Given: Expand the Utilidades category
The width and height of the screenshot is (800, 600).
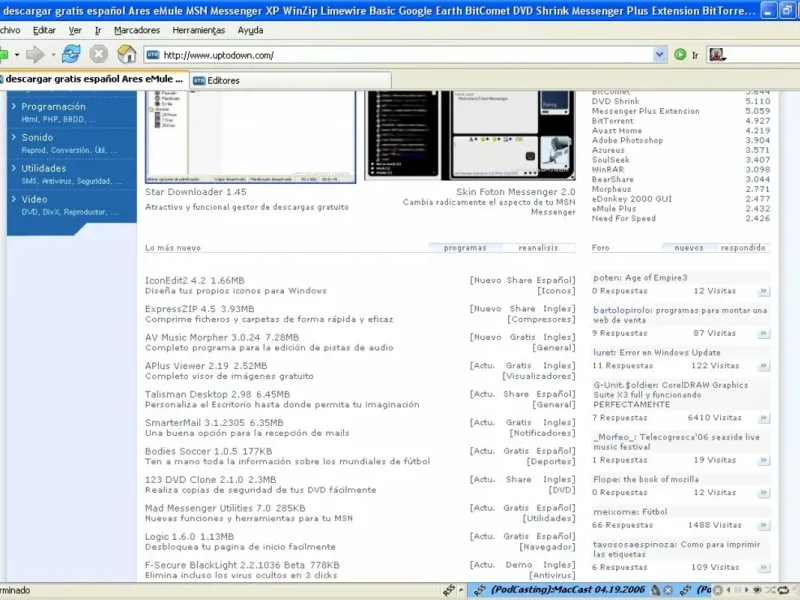Looking at the screenshot, I should pos(43,168).
